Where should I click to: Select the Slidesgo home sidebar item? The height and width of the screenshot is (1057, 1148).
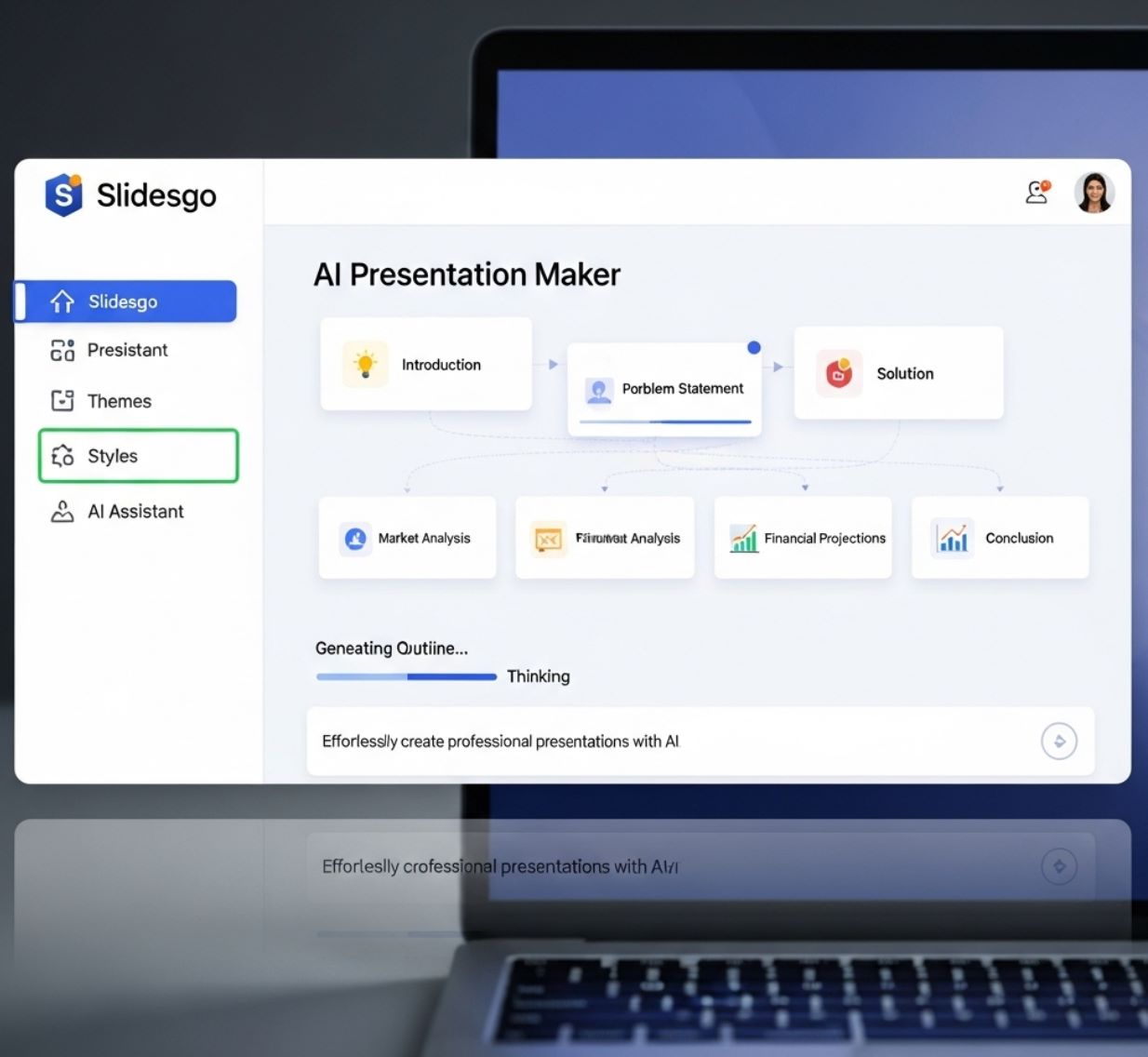(x=127, y=301)
